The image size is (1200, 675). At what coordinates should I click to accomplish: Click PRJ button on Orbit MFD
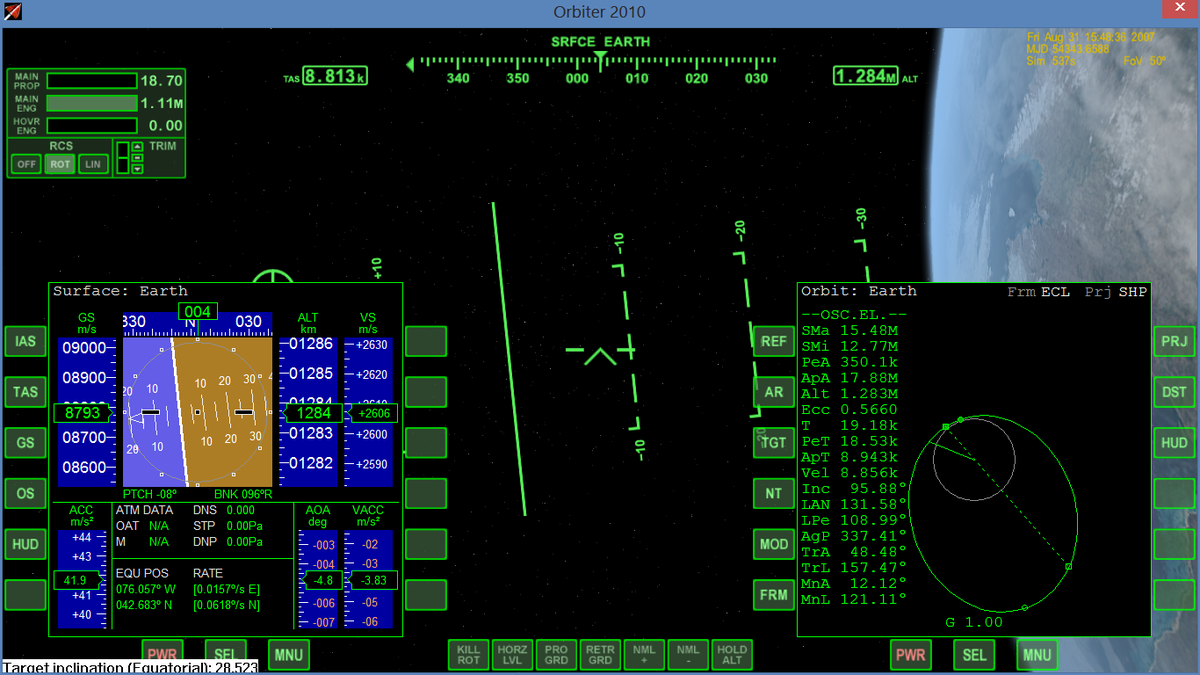(x=1174, y=341)
